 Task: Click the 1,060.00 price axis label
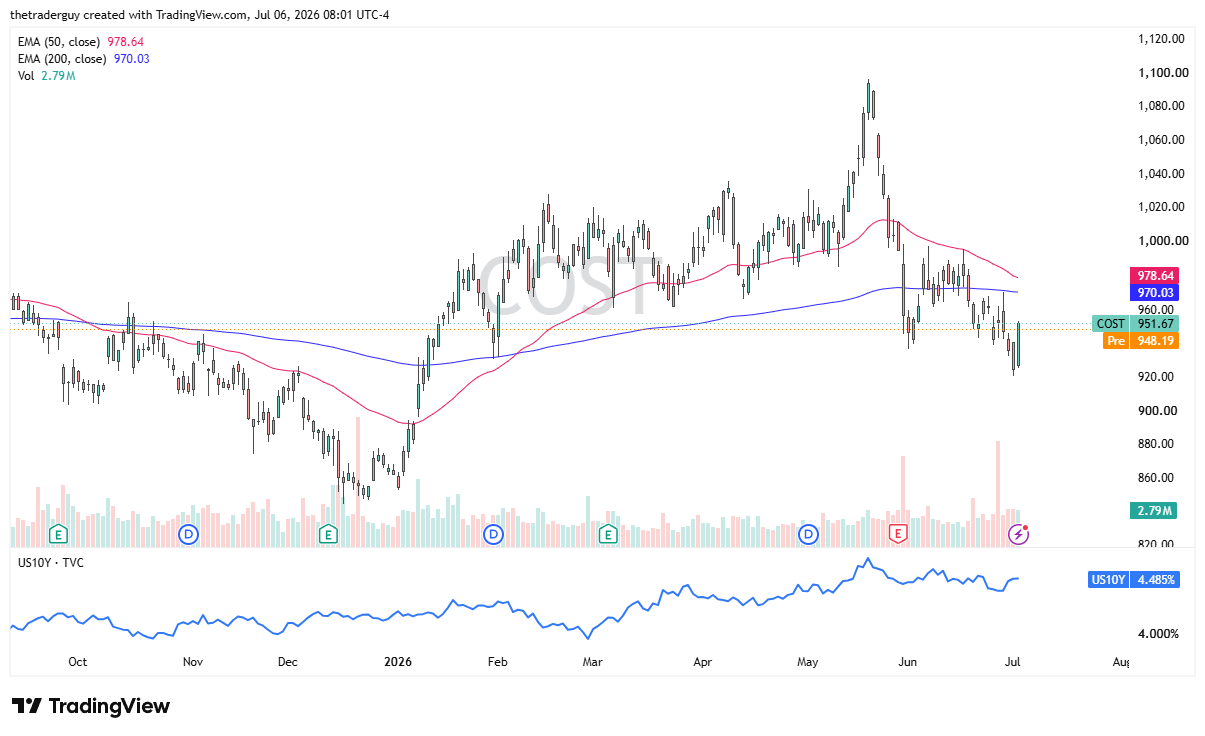point(1162,140)
